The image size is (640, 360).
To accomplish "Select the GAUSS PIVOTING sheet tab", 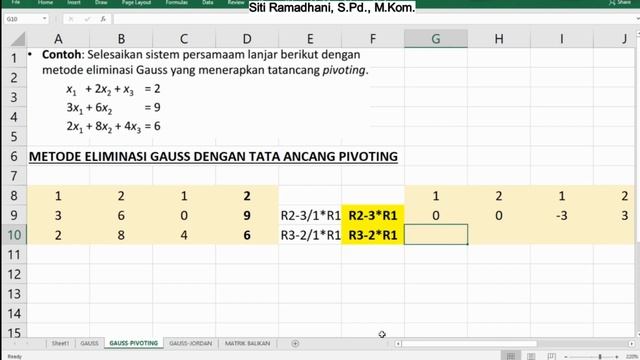I will tap(133, 343).
